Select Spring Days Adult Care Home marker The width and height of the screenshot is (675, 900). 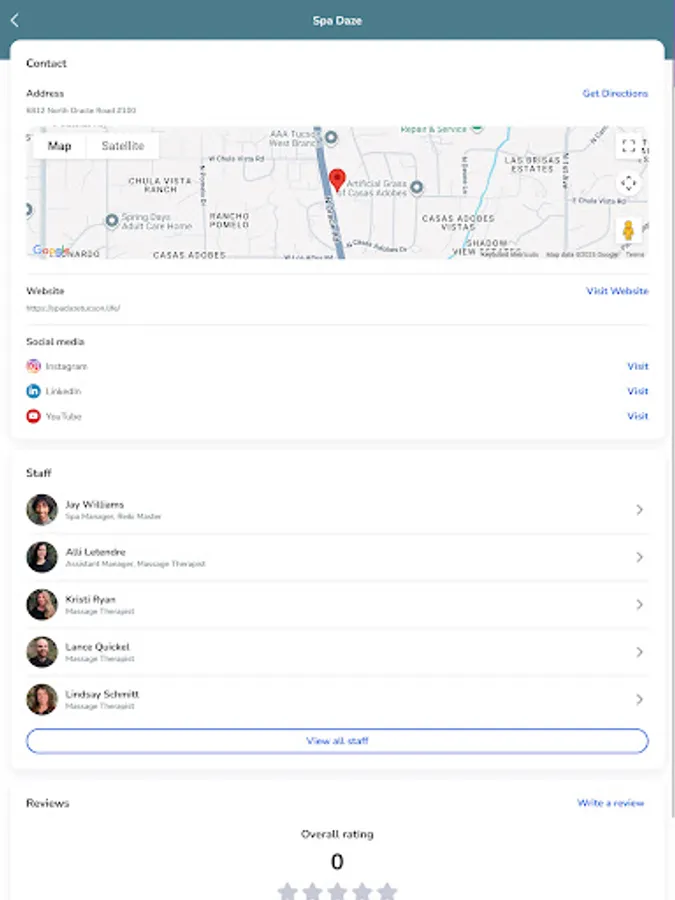point(112,220)
